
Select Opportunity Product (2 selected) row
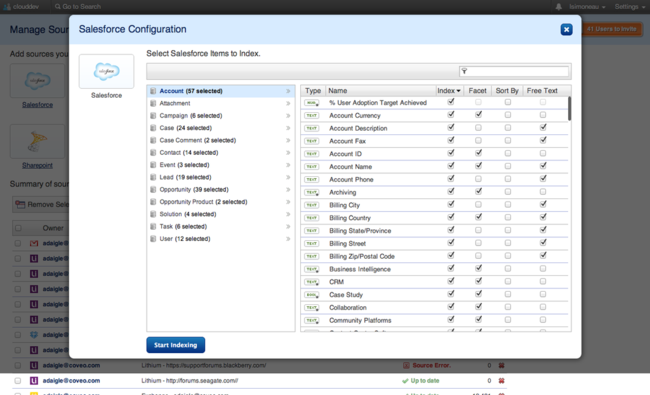(x=221, y=202)
